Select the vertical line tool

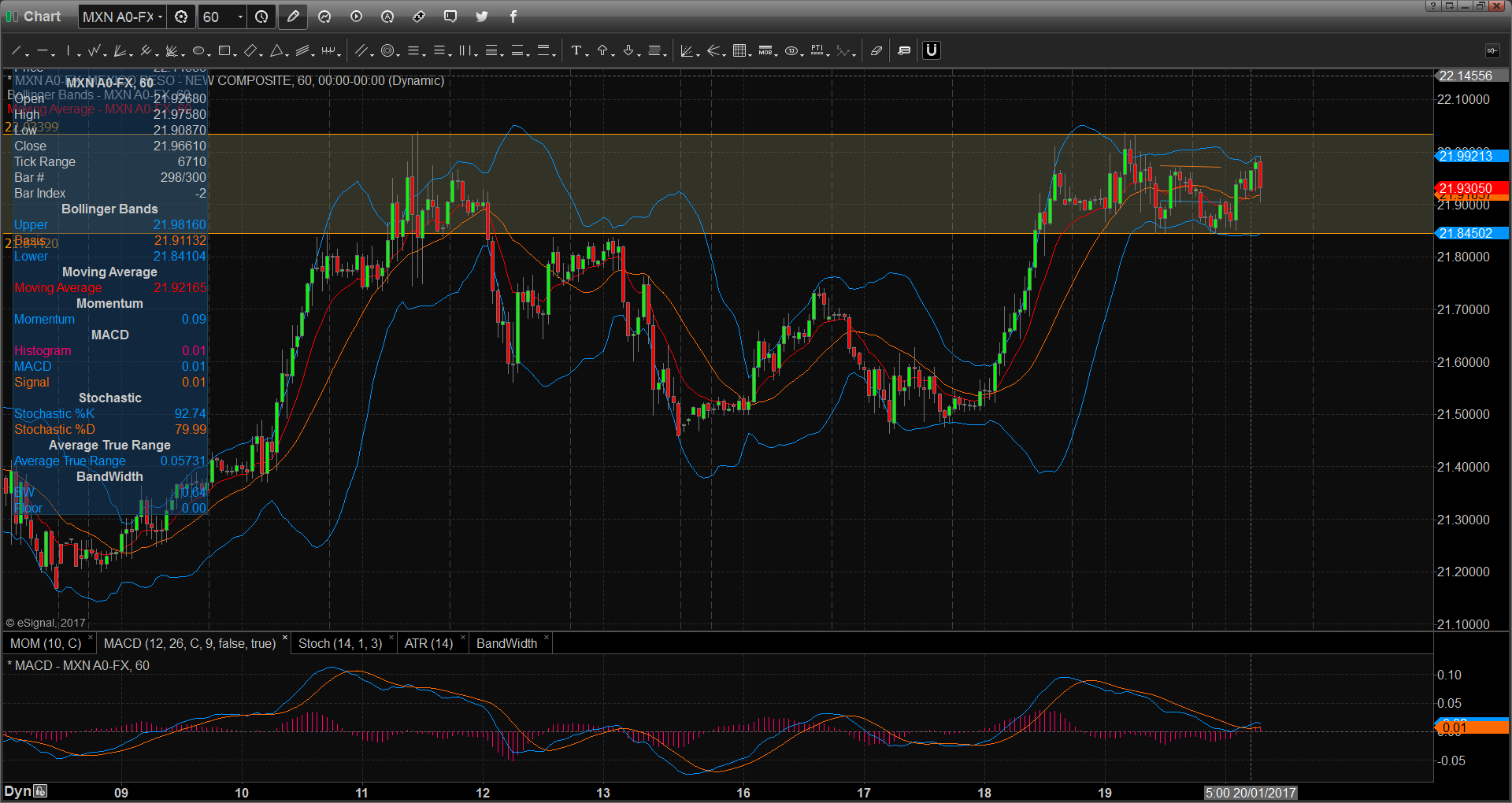click(x=69, y=51)
